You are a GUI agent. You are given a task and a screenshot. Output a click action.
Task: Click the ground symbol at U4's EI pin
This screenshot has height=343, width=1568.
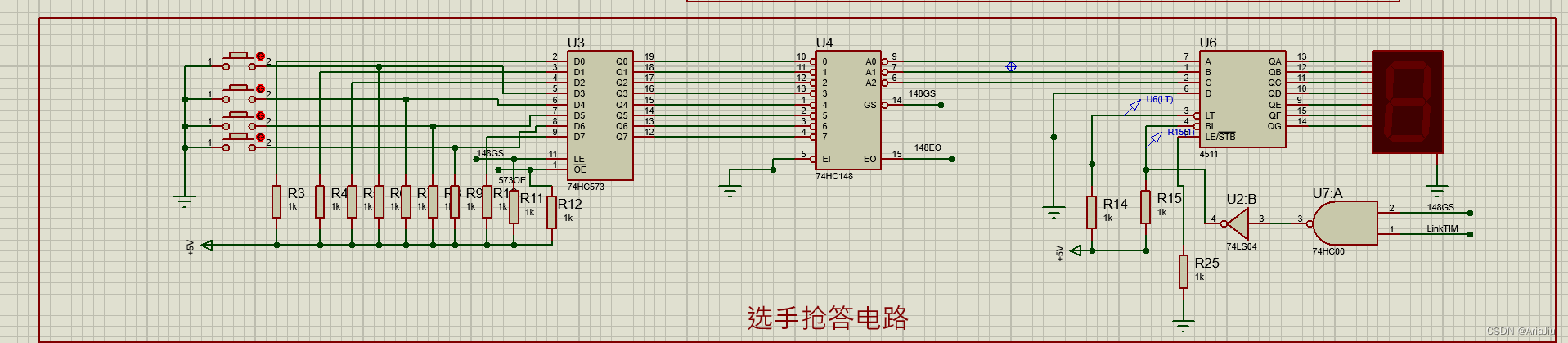click(730, 191)
